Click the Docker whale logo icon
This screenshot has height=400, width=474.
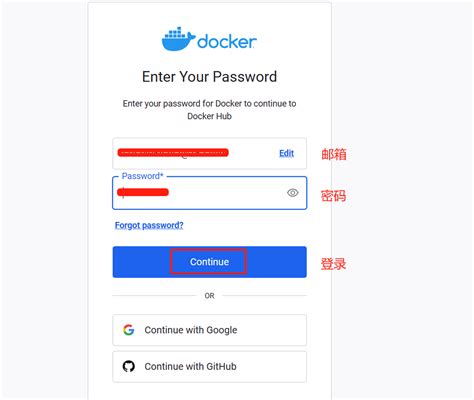[x=178, y=39]
